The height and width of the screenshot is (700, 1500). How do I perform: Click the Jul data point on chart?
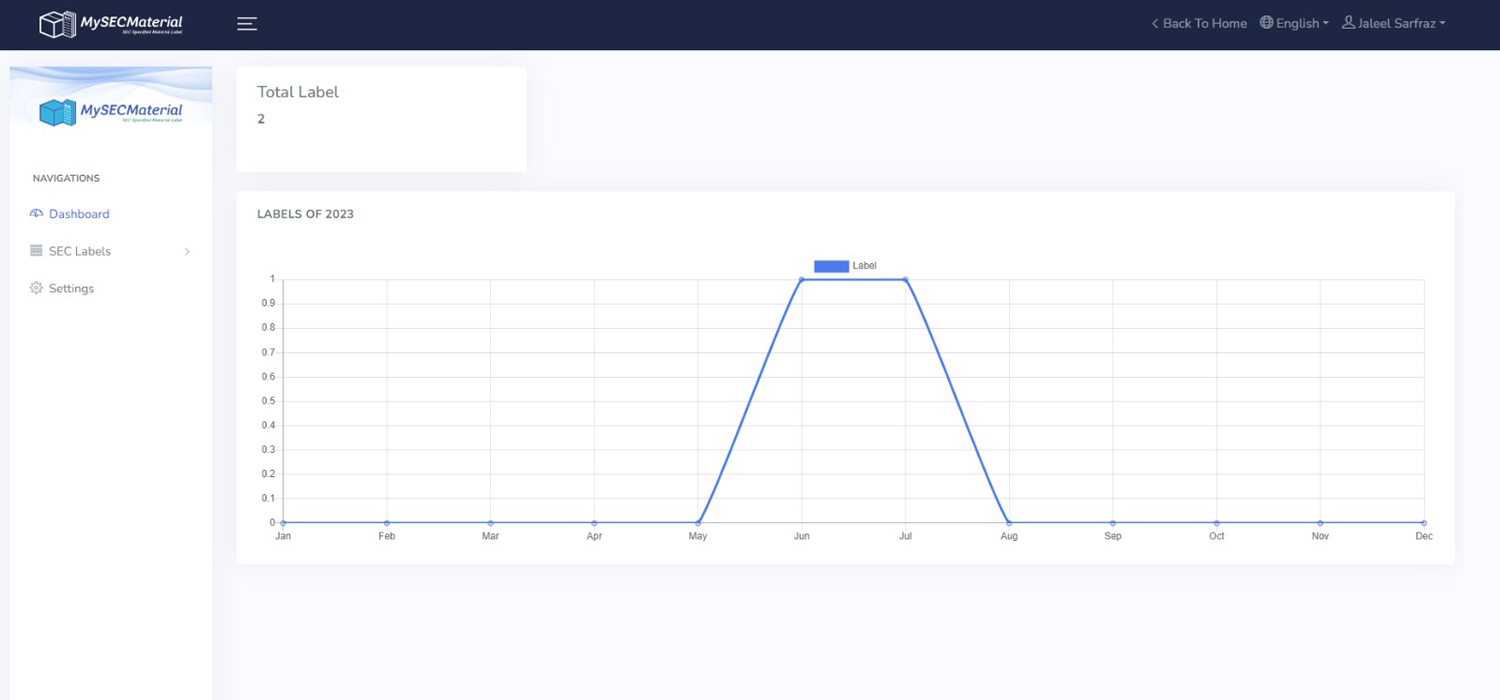[x=905, y=279]
